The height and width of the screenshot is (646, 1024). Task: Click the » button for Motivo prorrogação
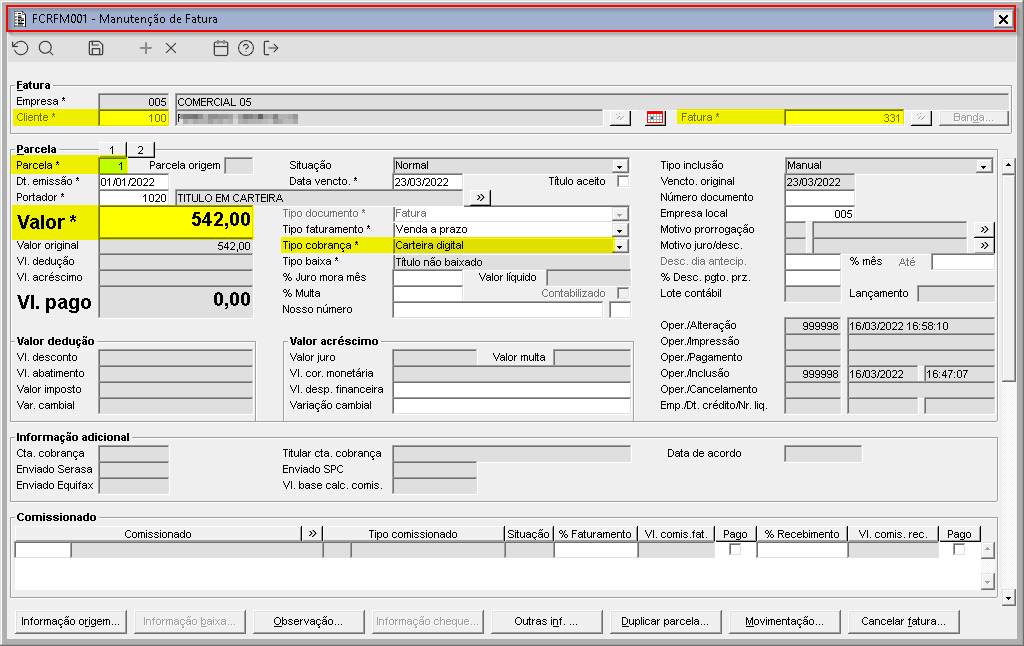pos(984,229)
